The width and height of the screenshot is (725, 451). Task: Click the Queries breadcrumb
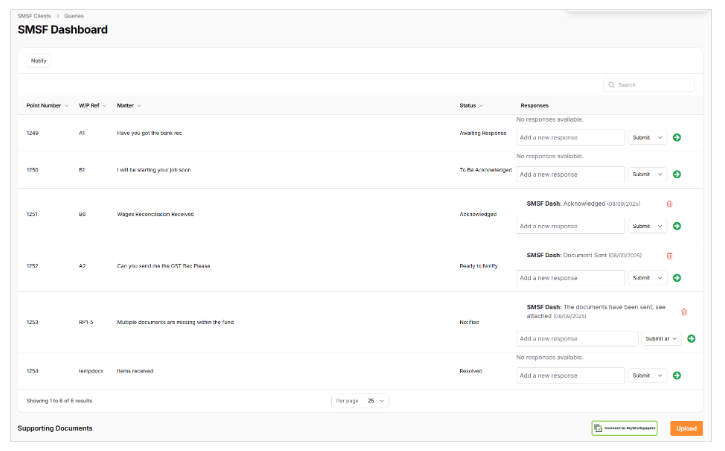[75, 17]
